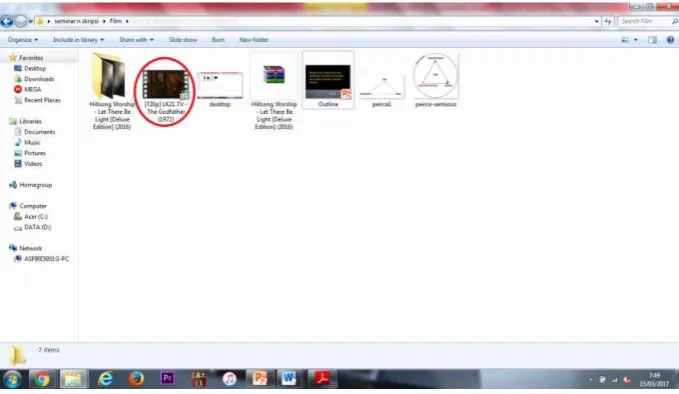
Task: Open the taskbar clock and date
Action: 654,380
